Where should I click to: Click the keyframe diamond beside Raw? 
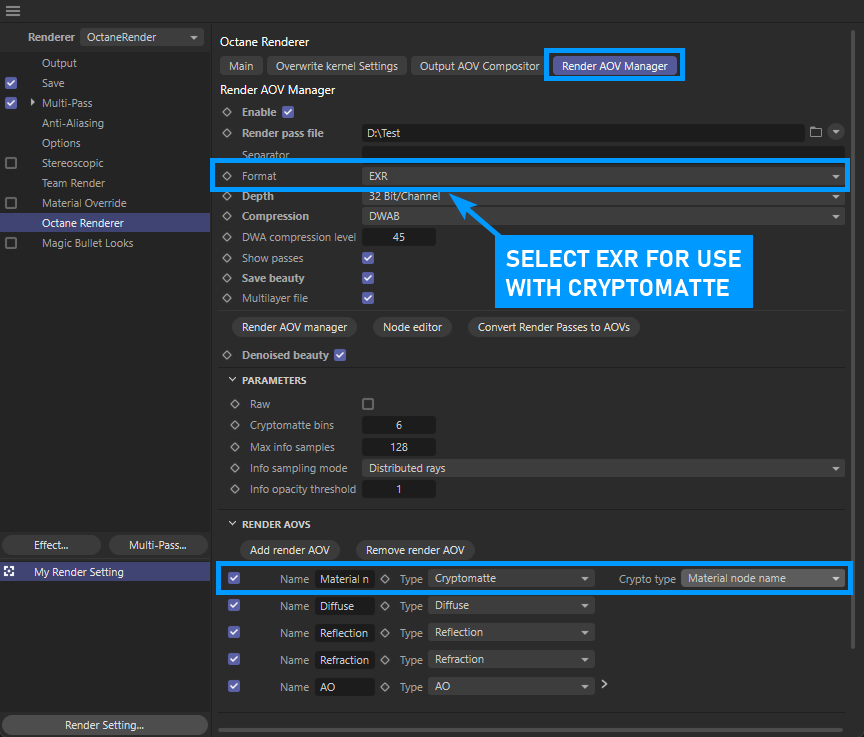coord(235,404)
